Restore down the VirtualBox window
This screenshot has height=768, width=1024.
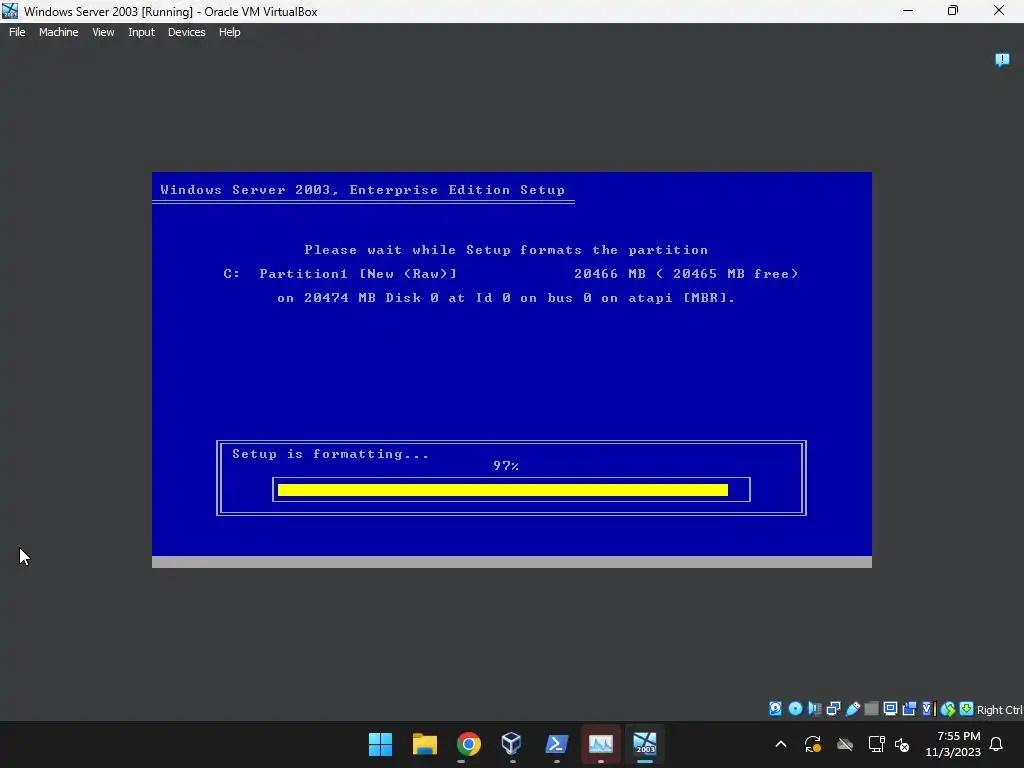pos(953,11)
